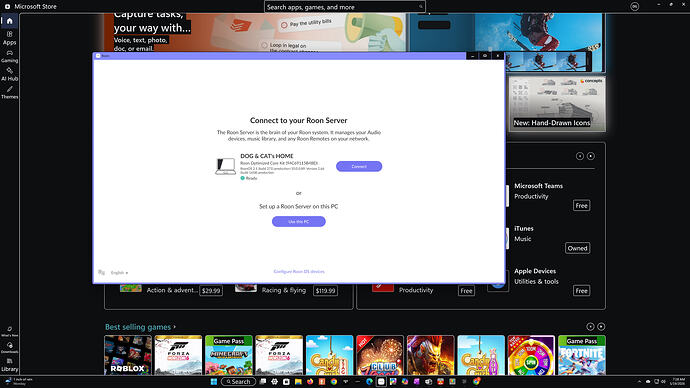Open AI Hub in Microsoft Store sidebar
This screenshot has height=388, width=690.
point(9,74)
